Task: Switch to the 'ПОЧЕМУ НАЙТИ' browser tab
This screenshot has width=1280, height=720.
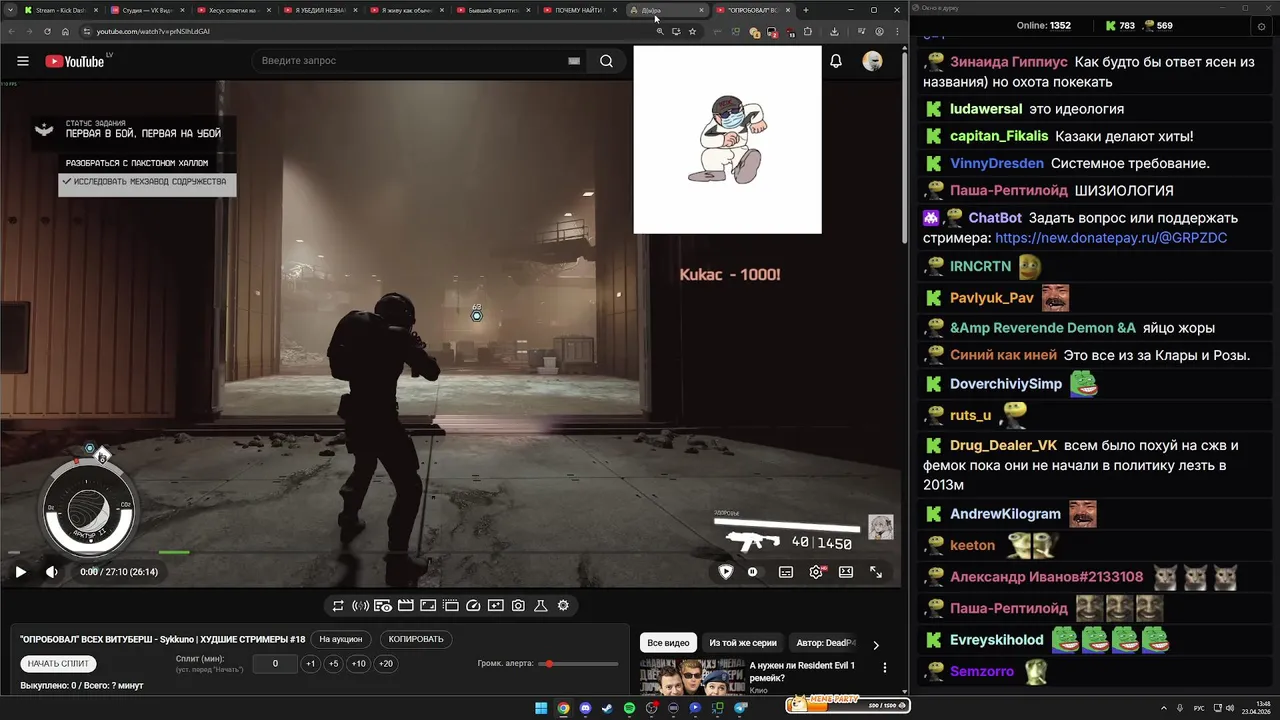Action: pos(580,10)
